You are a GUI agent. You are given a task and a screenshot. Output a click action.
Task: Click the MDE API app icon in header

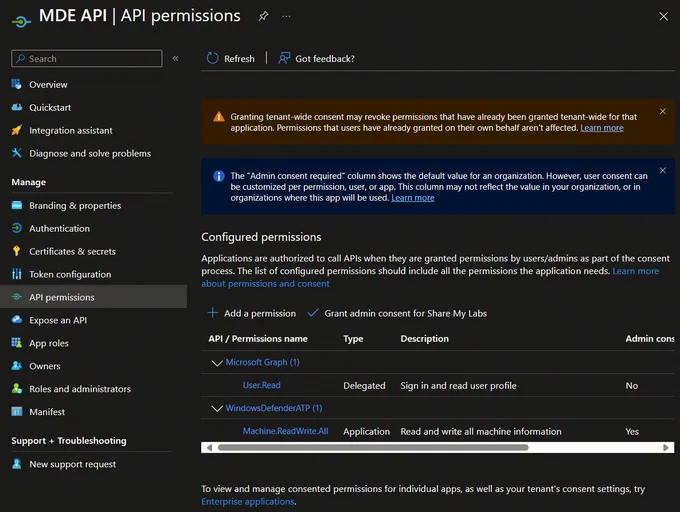(x=21, y=21)
